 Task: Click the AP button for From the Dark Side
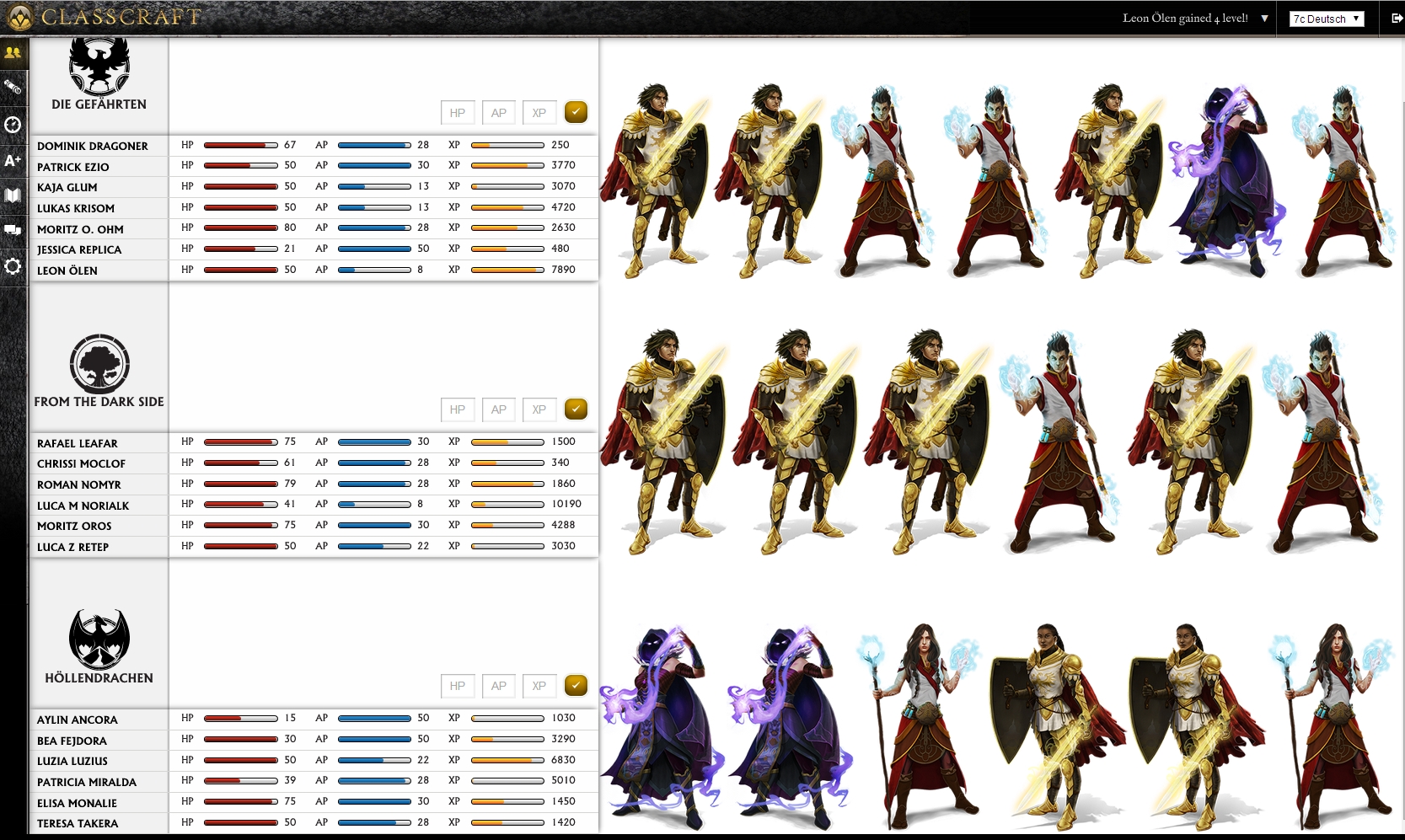click(x=498, y=409)
